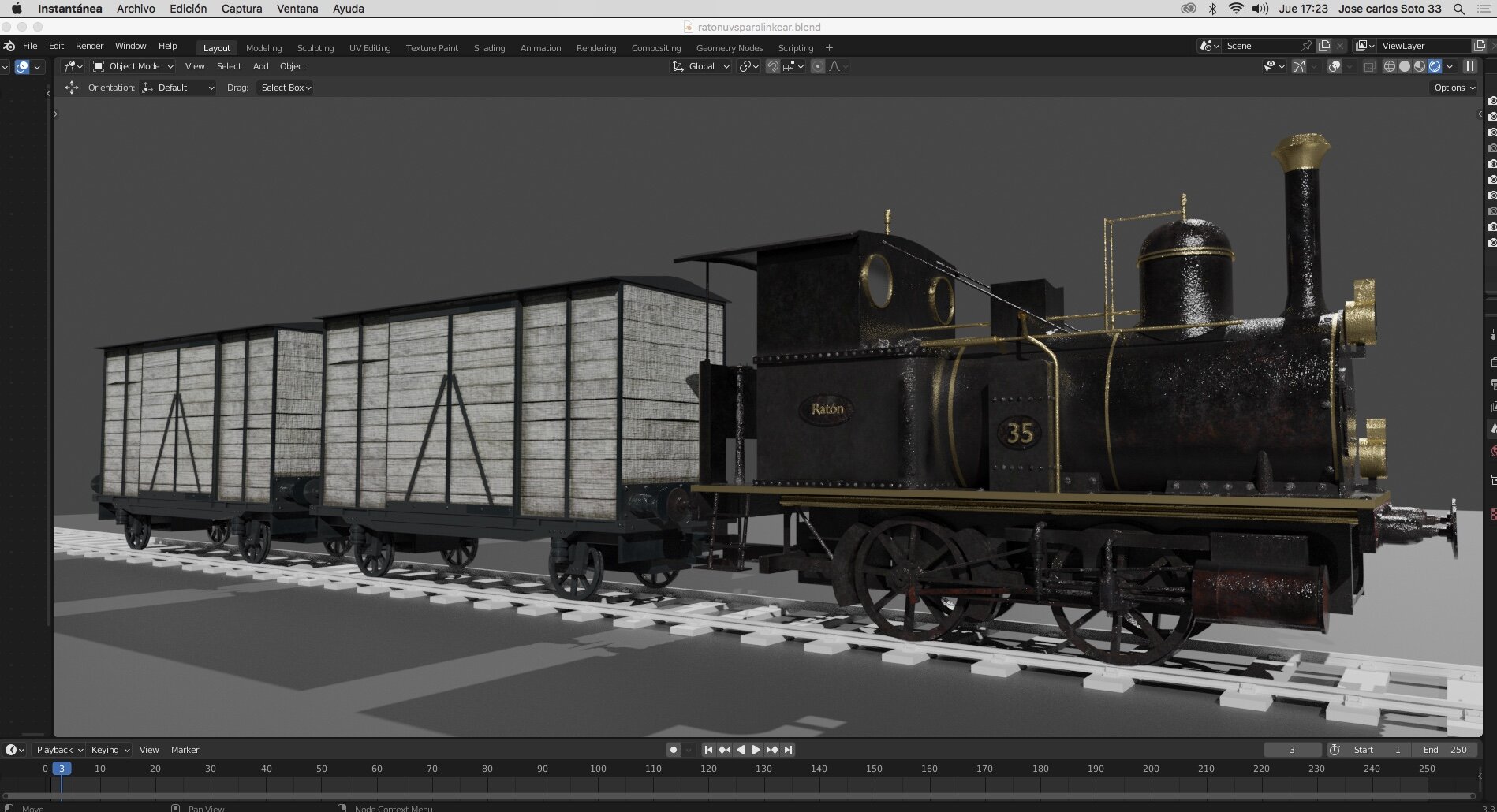Play the animation forward
This screenshot has height=812, width=1497.
pos(756,750)
